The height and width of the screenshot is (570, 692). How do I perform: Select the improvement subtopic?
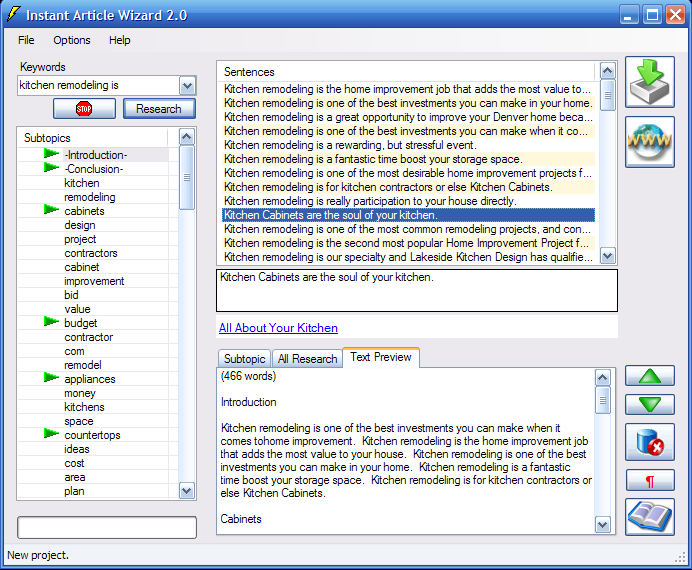[94, 281]
